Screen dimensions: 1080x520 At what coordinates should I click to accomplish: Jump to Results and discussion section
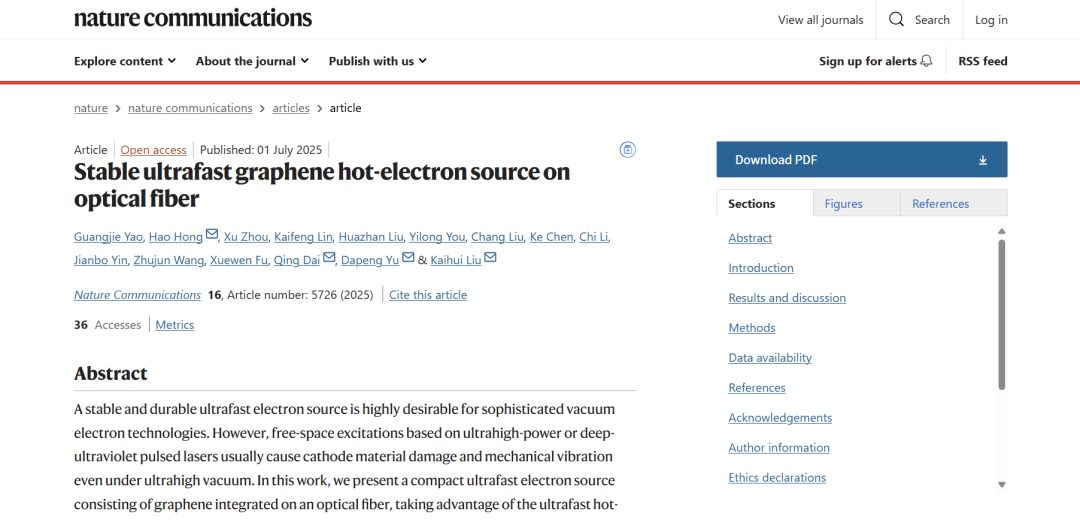787,298
